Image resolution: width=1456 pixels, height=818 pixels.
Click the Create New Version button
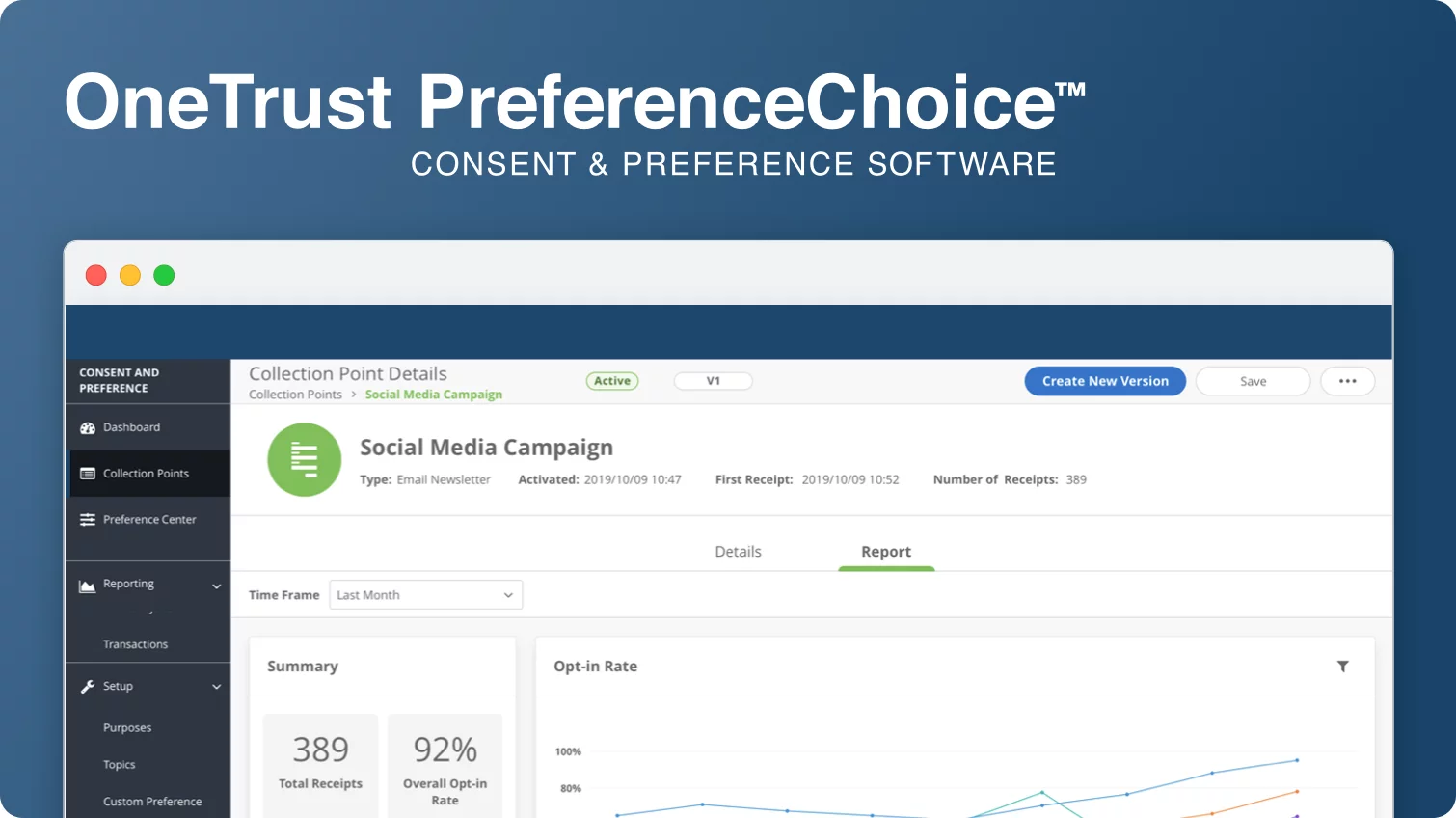(1105, 381)
